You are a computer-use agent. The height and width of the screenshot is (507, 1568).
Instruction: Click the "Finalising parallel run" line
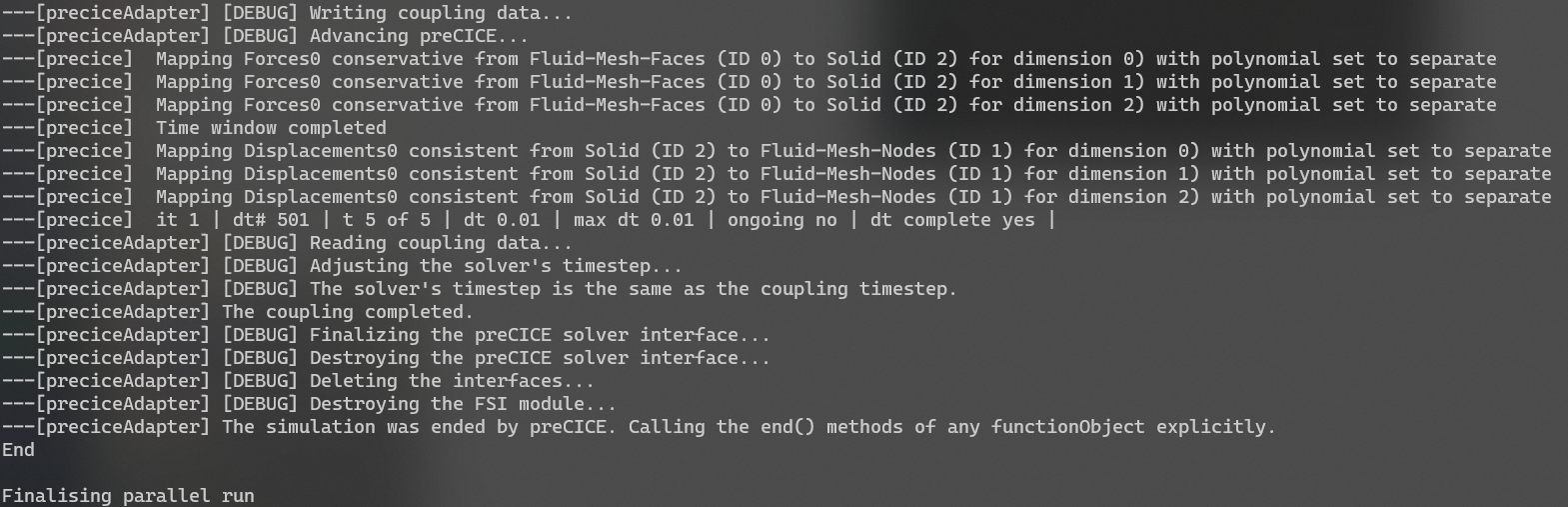point(128,496)
